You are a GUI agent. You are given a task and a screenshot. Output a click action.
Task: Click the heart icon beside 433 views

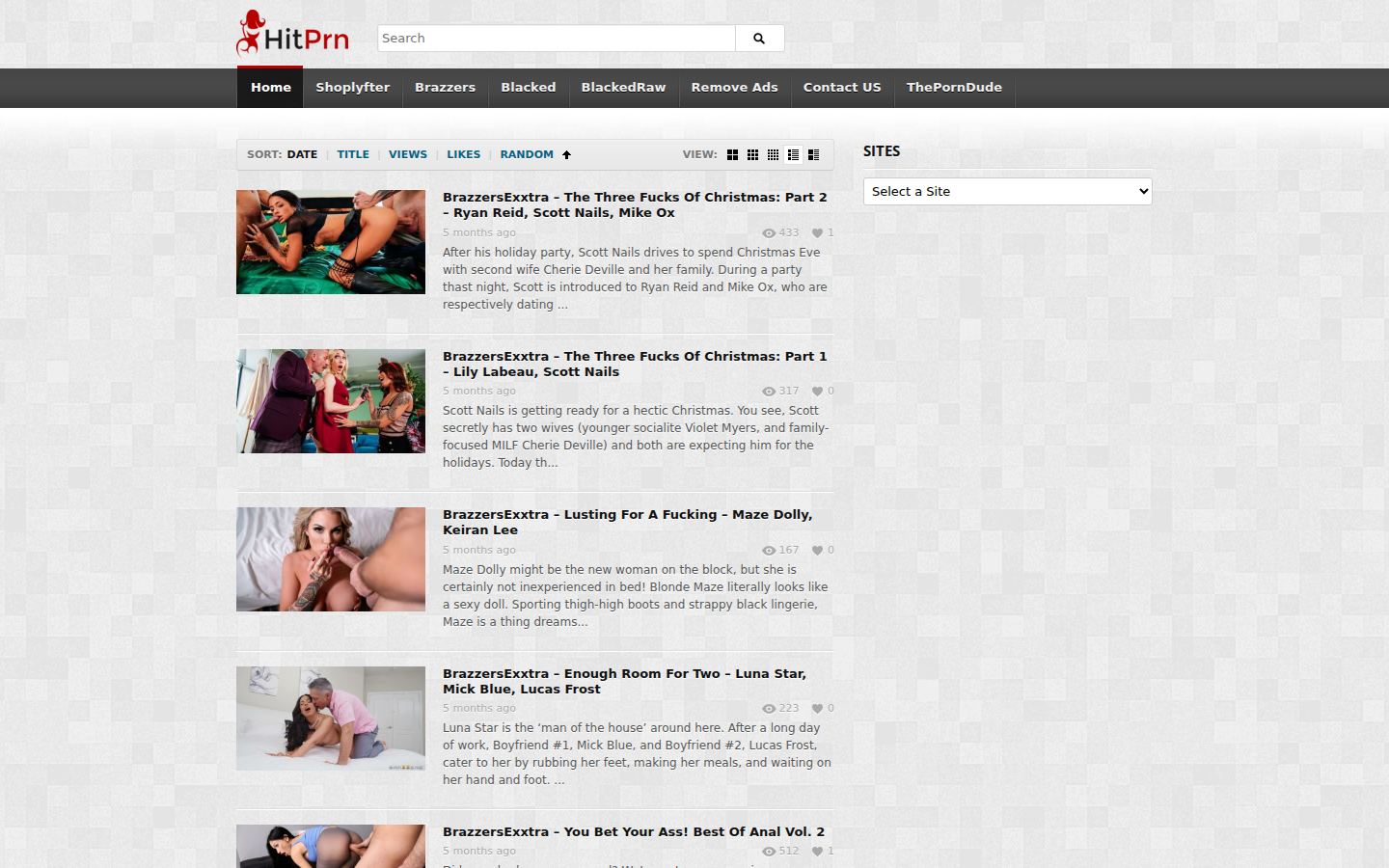[817, 232]
